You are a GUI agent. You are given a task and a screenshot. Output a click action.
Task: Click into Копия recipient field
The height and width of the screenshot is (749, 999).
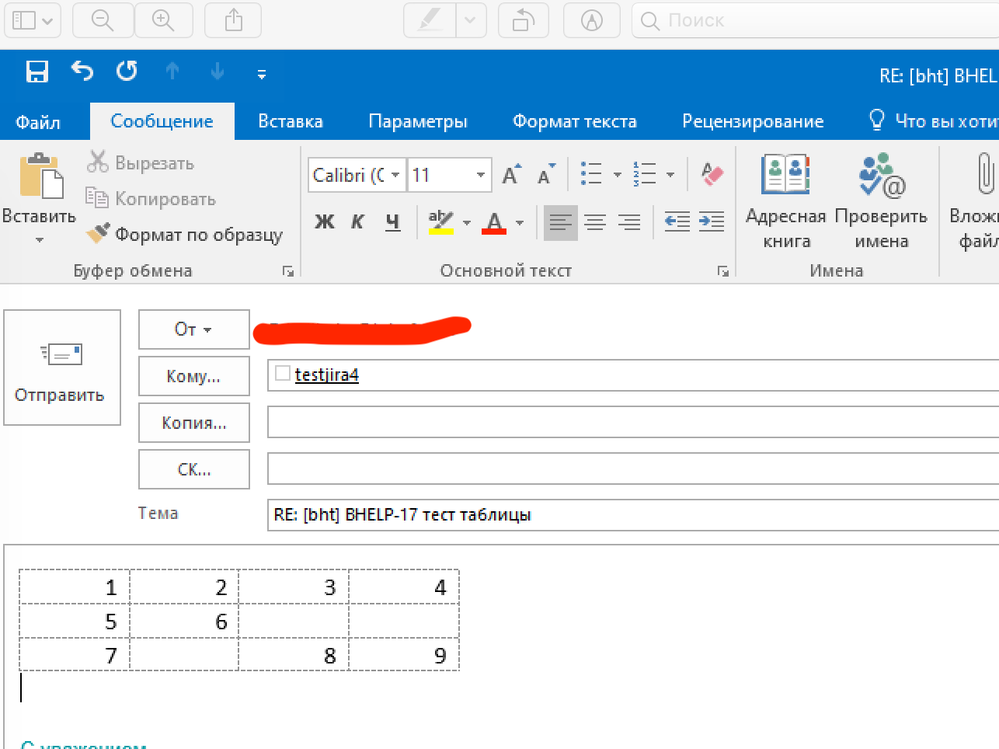[633, 422]
